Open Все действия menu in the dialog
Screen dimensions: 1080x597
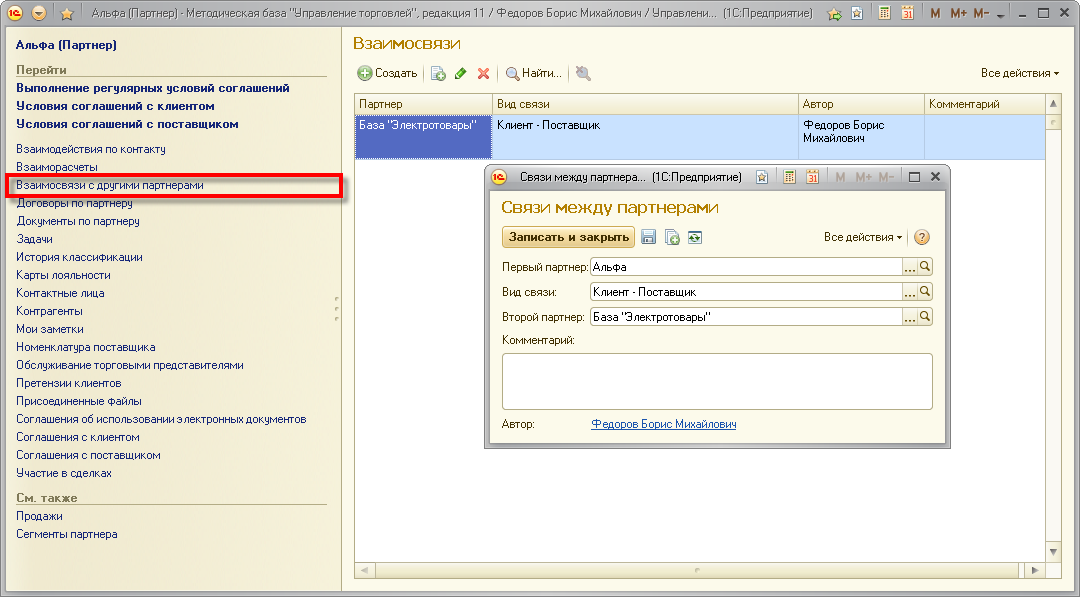click(x=863, y=237)
